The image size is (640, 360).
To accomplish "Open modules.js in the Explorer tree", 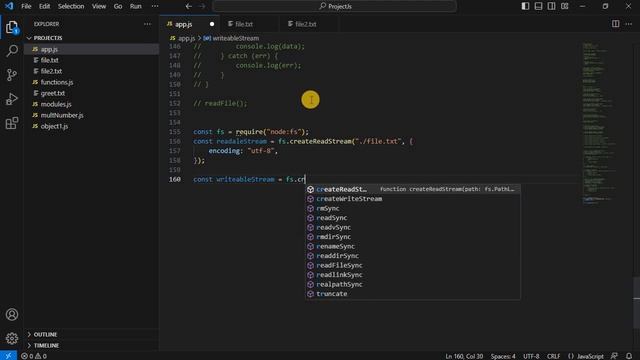I will (91, 104).
